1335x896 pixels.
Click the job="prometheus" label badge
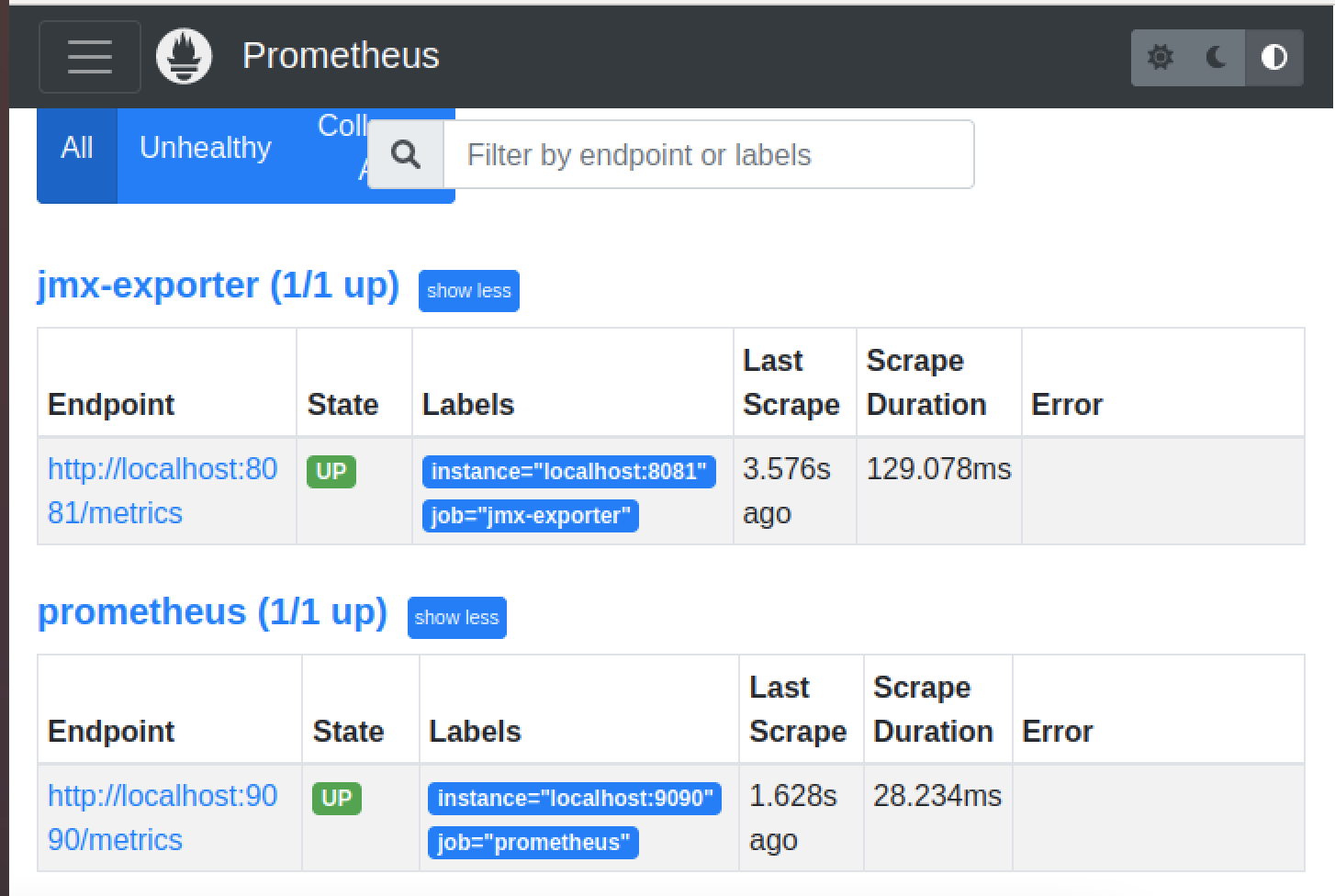click(533, 843)
